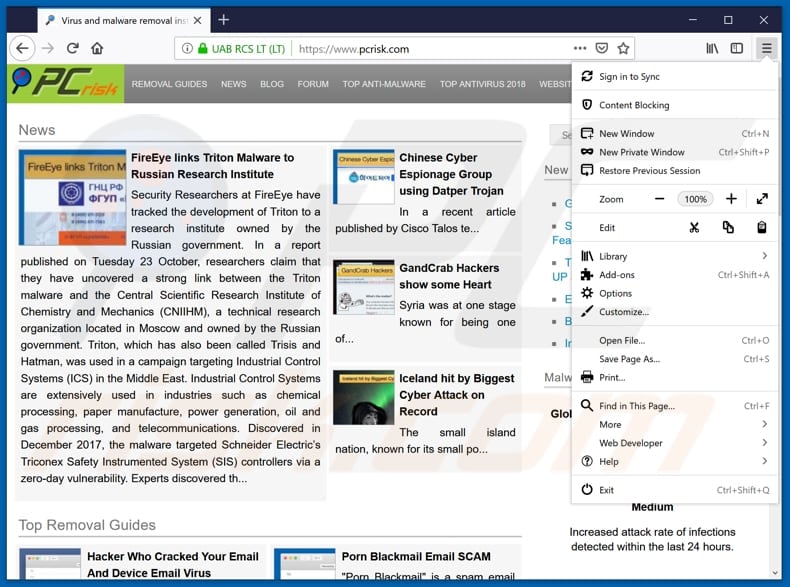The image size is (790, 587).
Task: Go to the Firefox home page
Action: 97,48
